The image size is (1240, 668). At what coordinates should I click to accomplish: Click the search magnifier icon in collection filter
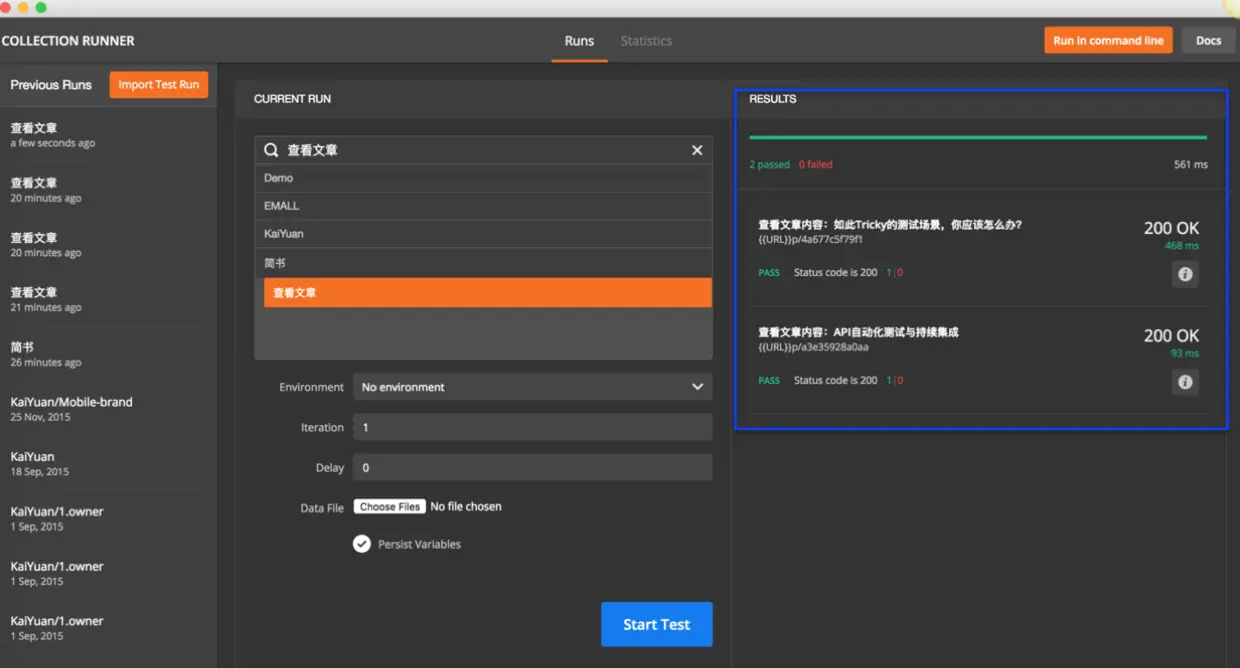(271, 150)
